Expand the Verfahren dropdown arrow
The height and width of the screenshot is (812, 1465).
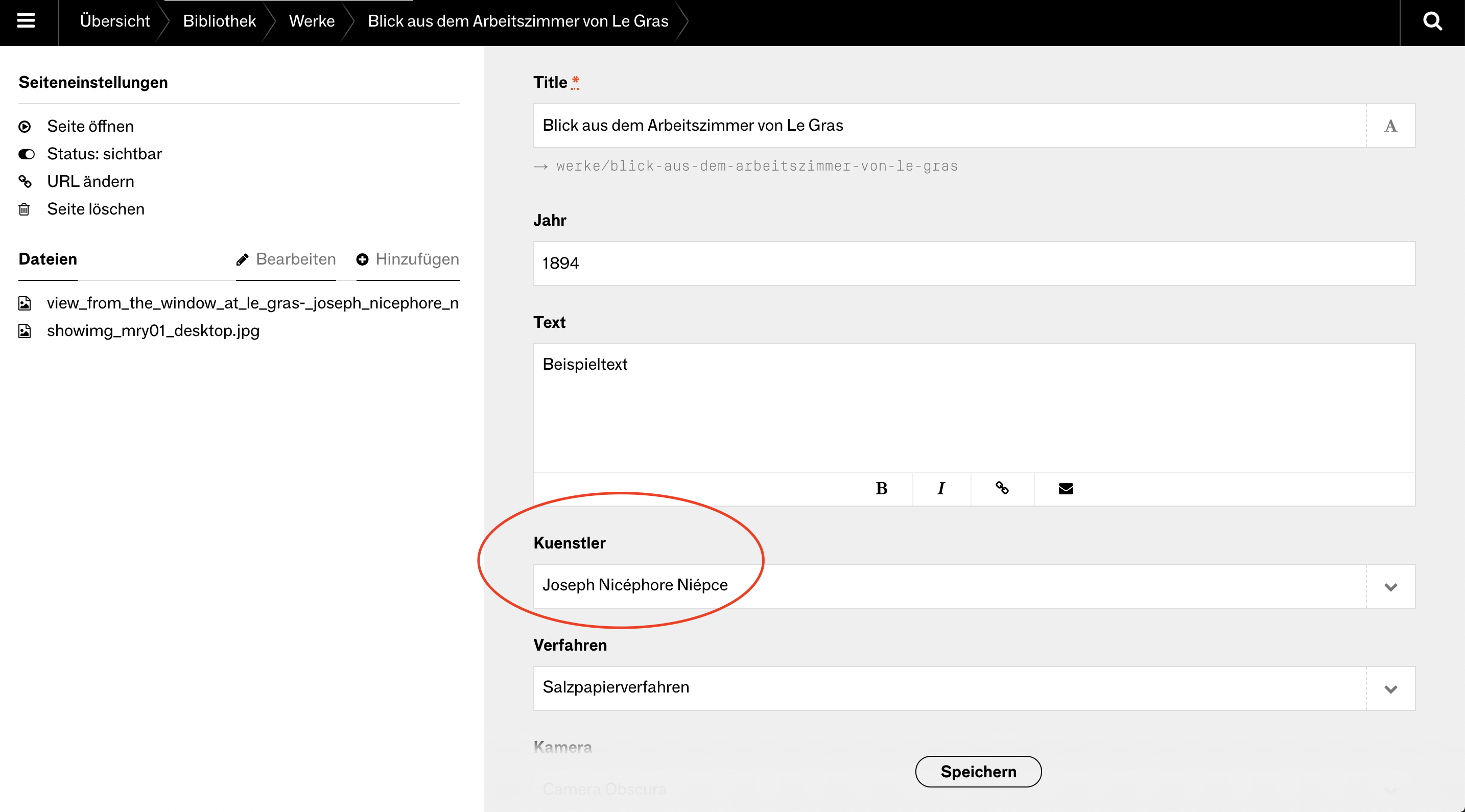pos(1390,688)
